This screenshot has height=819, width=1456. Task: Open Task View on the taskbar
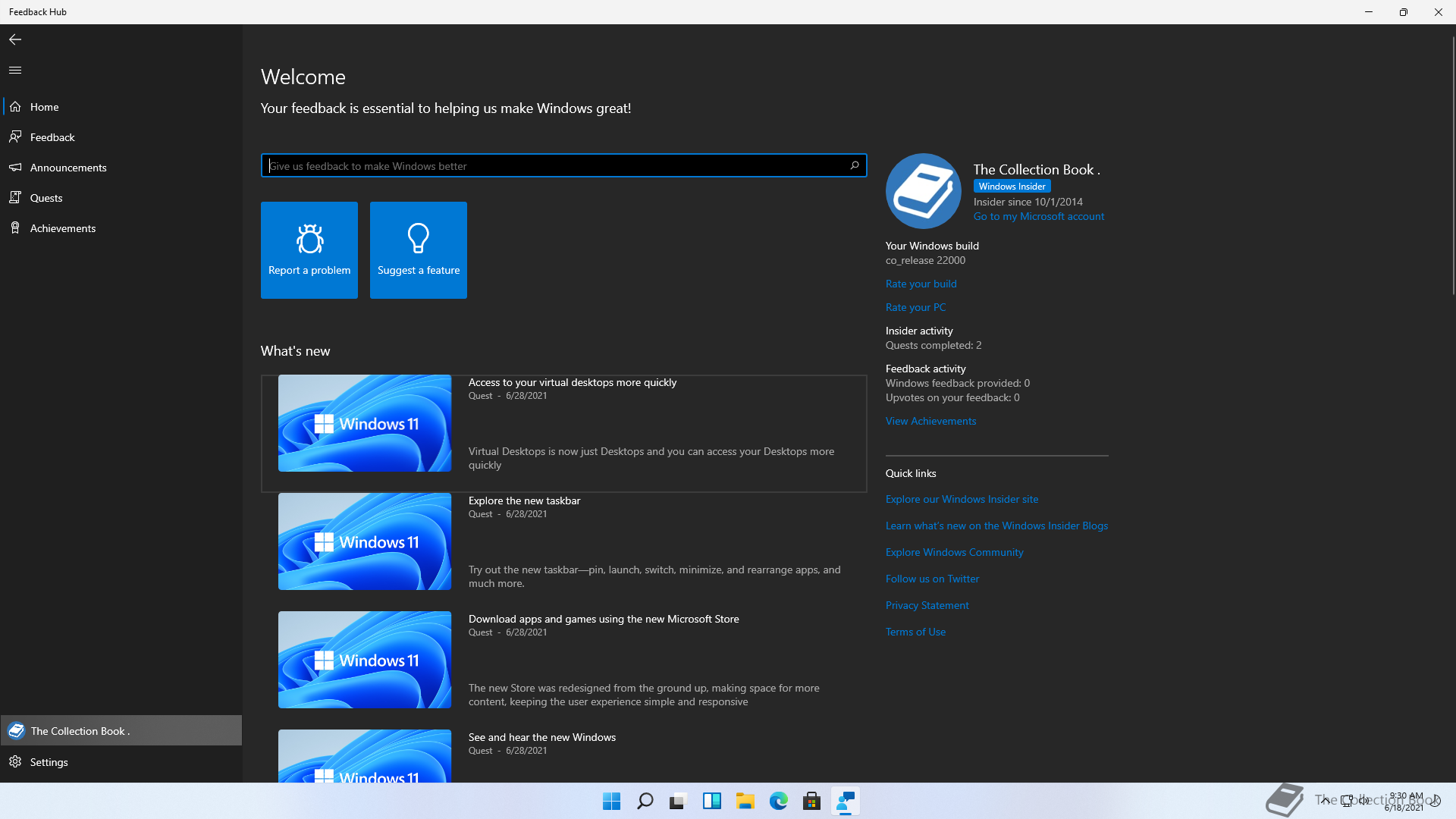(679, 801)
